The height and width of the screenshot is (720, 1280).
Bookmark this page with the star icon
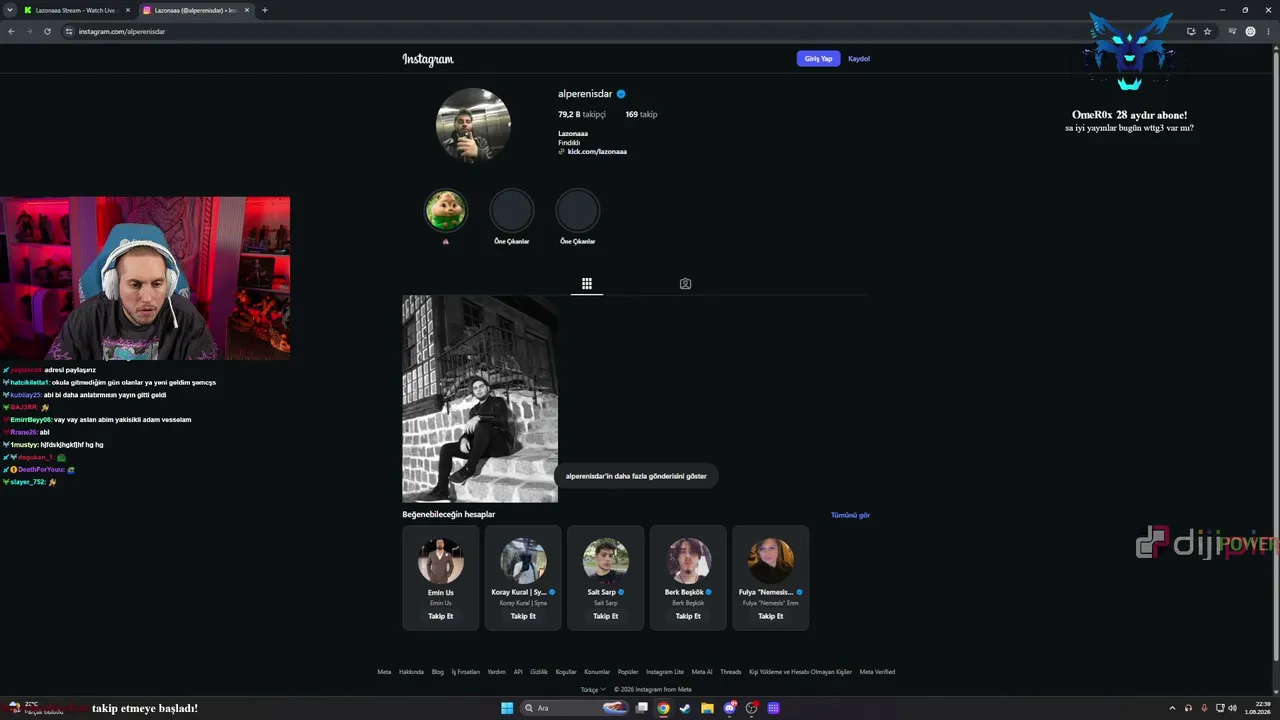coord(1207,31)
